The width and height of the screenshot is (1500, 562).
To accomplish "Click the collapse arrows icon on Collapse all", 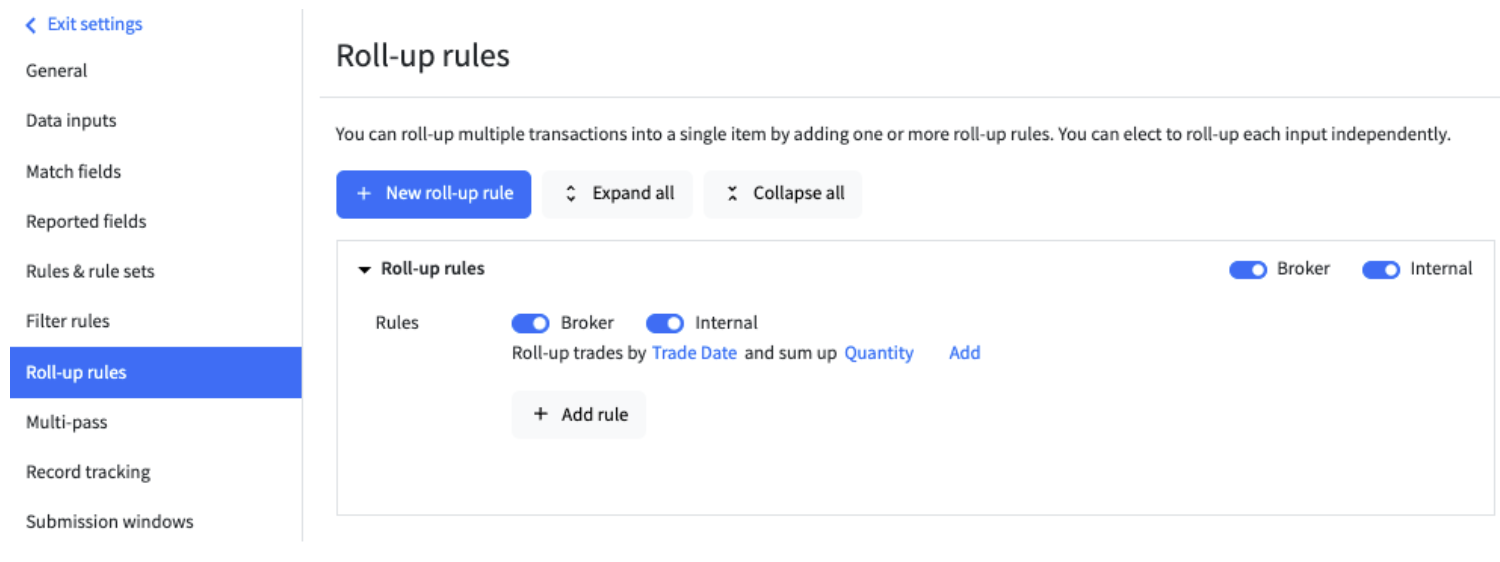I will tap(732, 194).
